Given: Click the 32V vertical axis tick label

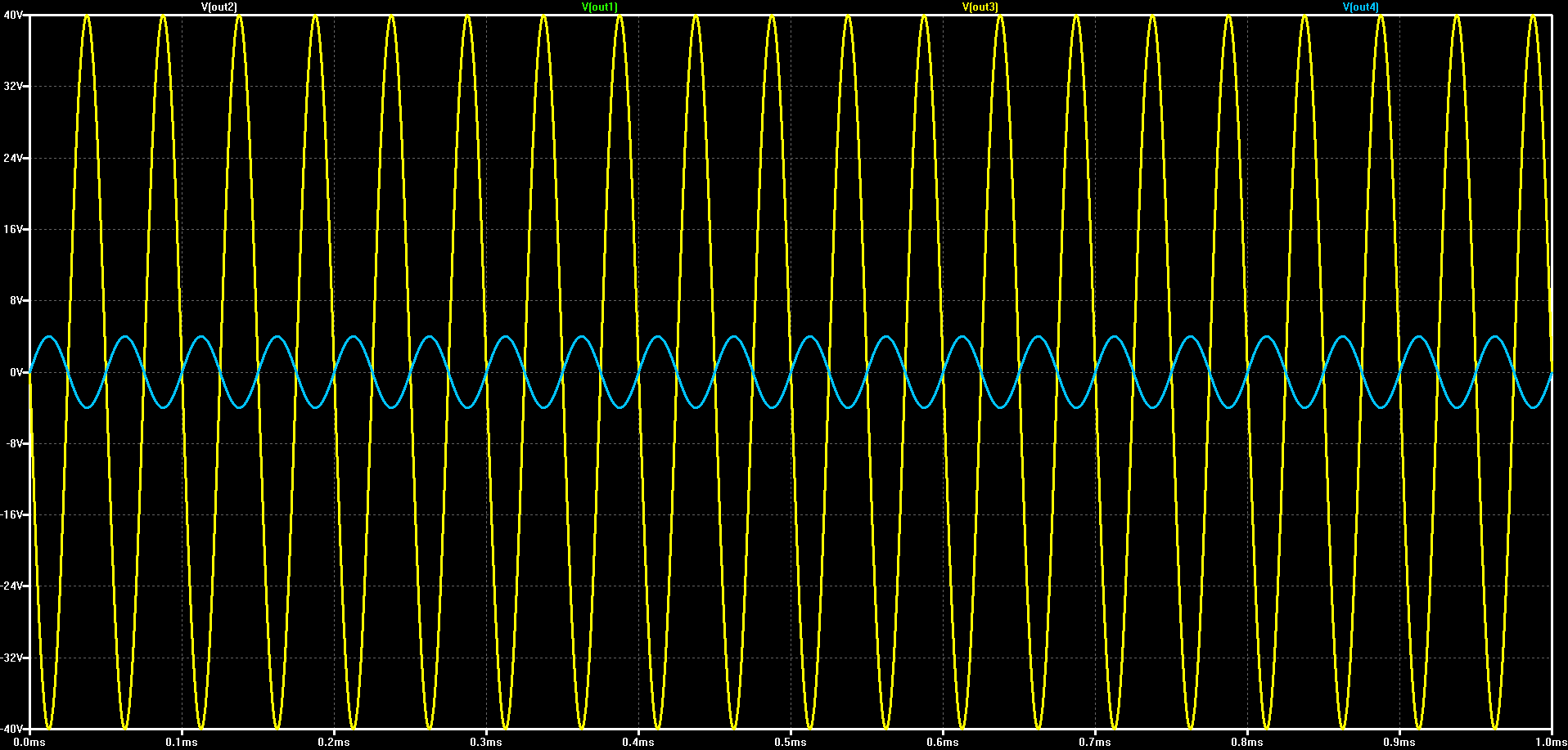Looking at the screenshot, I should pos(13,86).
